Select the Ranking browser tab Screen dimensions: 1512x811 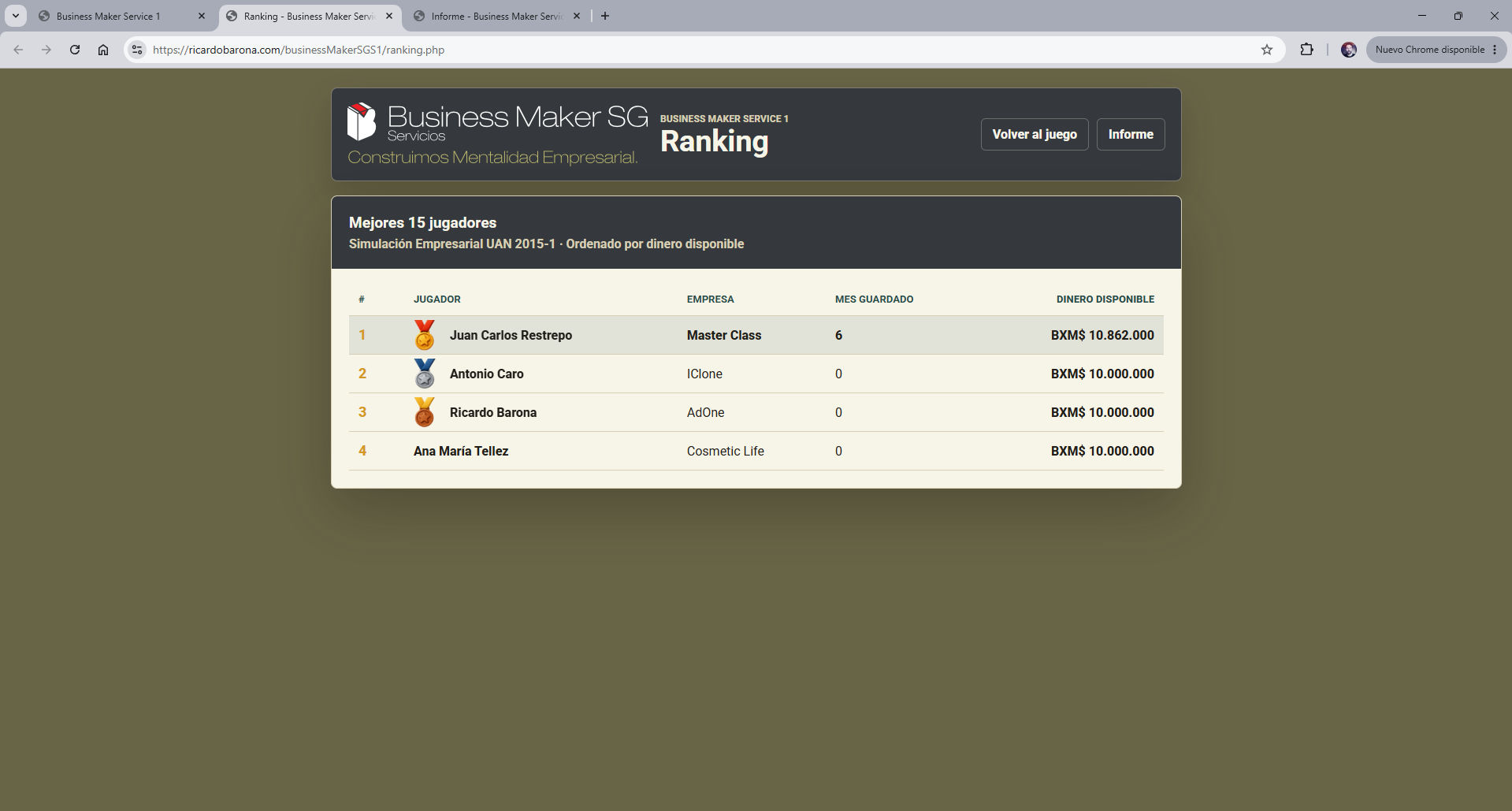point(309,16)
